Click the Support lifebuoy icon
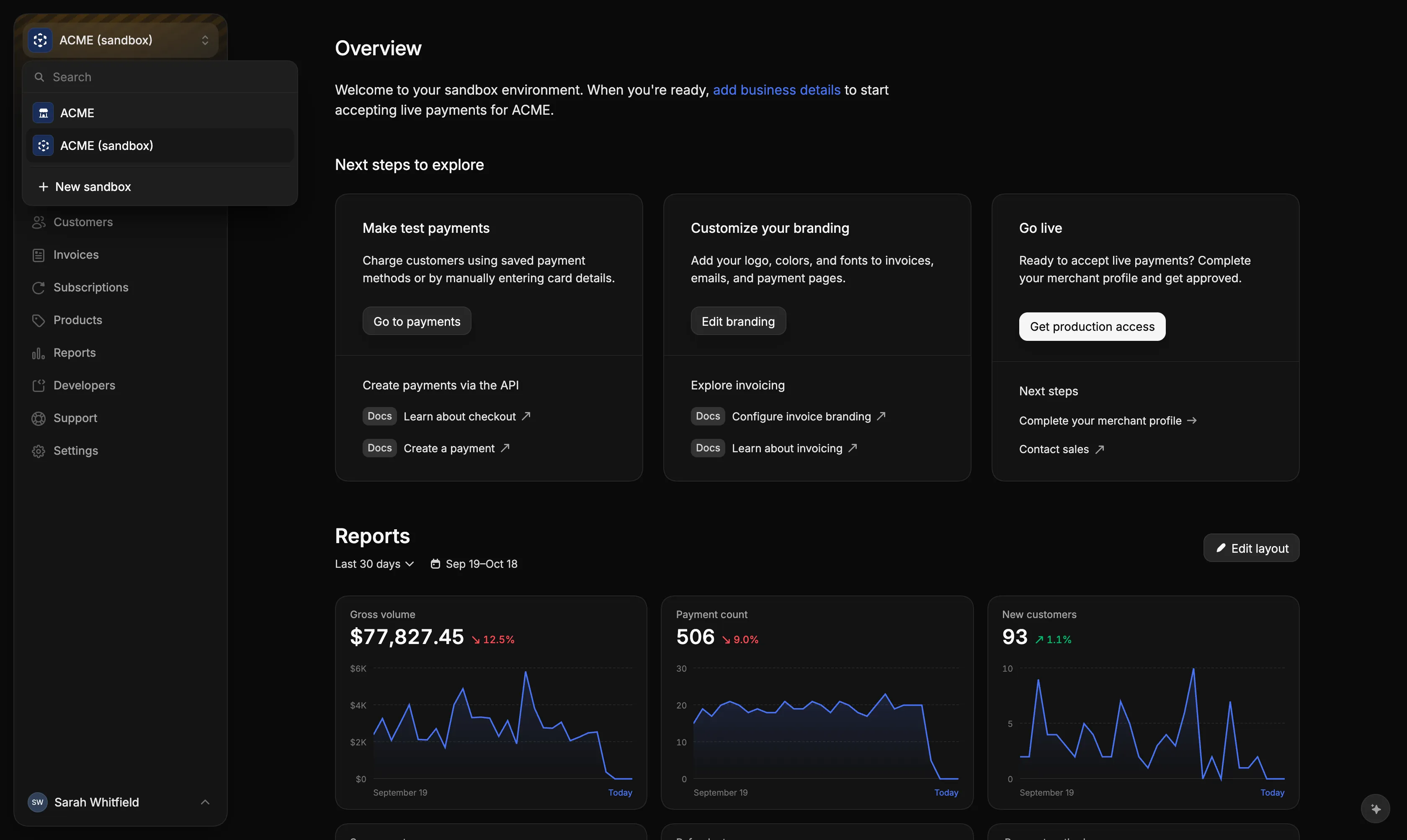Image resolution: width=1407 pixels, height=840 pixels. coord(39,419)
